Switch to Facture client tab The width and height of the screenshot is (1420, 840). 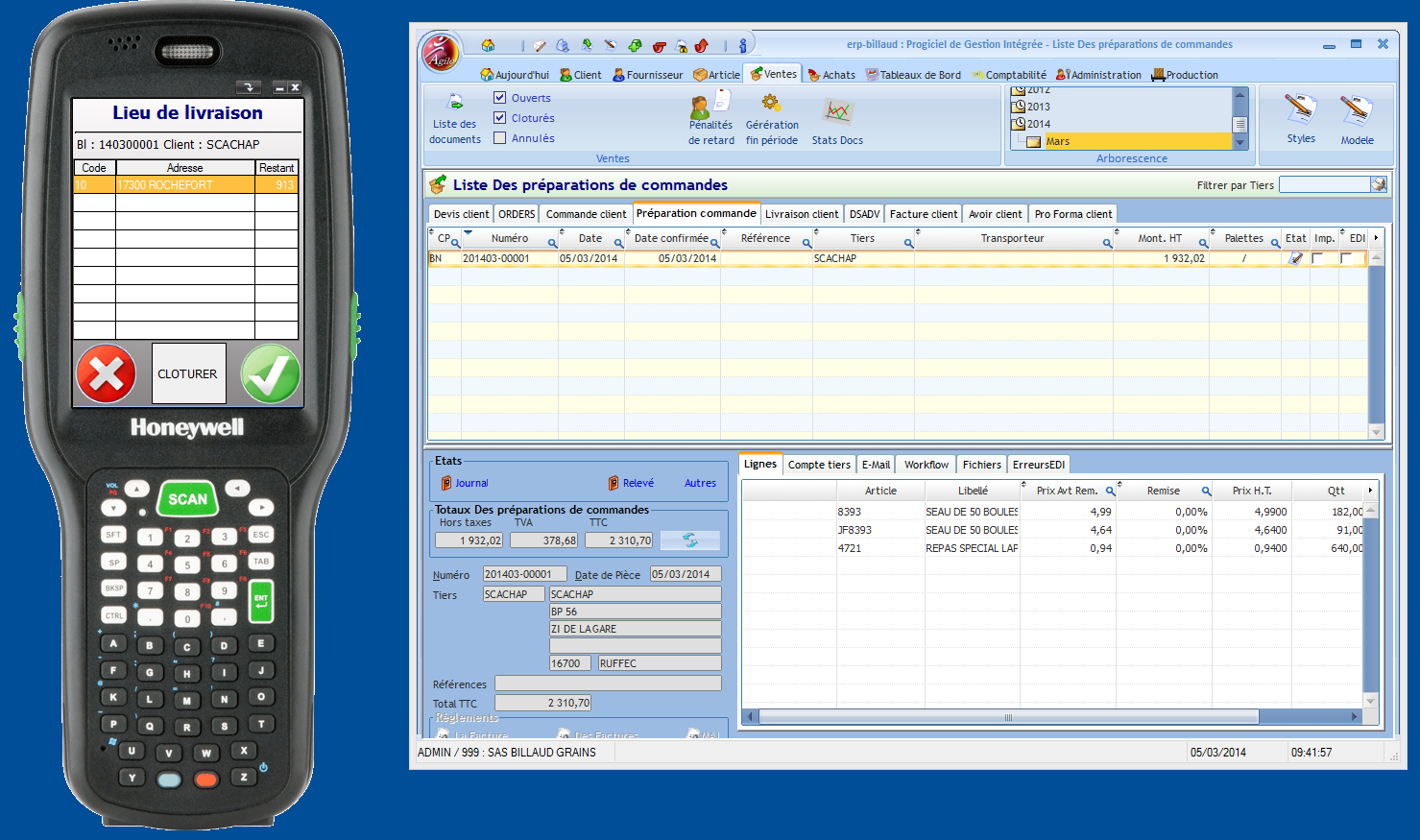pos(923,214)
